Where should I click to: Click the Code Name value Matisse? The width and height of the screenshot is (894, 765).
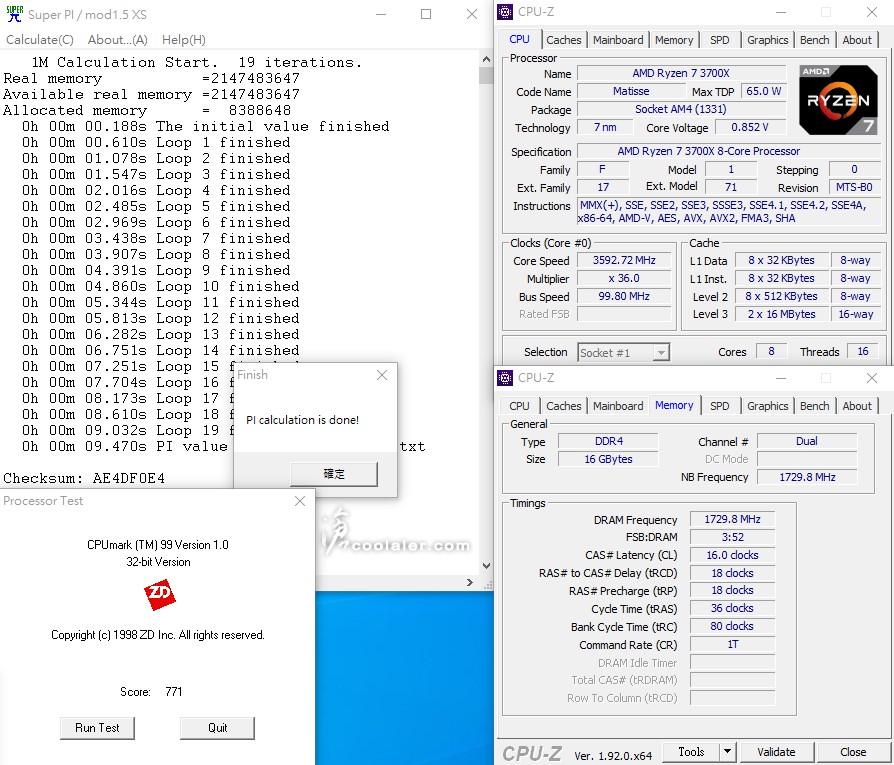631,91
